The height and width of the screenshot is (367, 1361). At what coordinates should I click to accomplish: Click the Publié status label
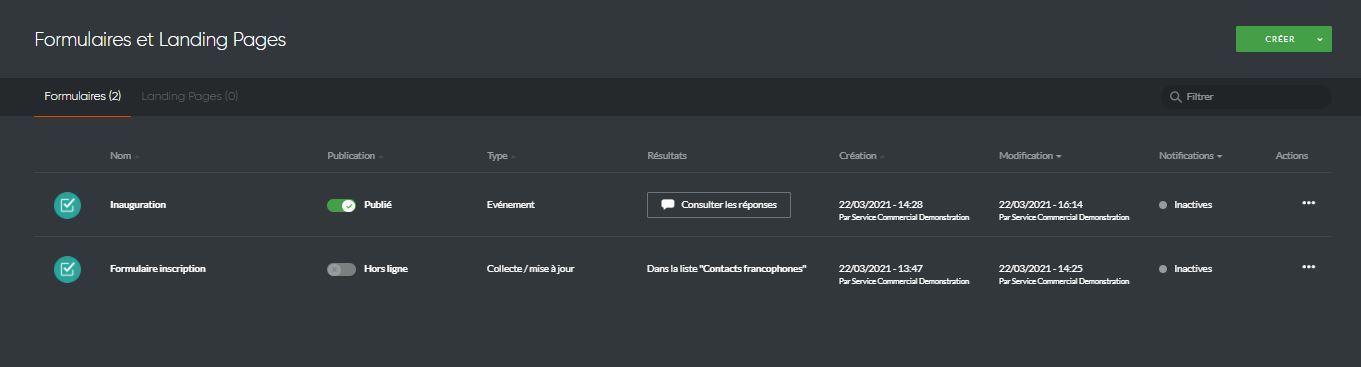tap(378, 205)
